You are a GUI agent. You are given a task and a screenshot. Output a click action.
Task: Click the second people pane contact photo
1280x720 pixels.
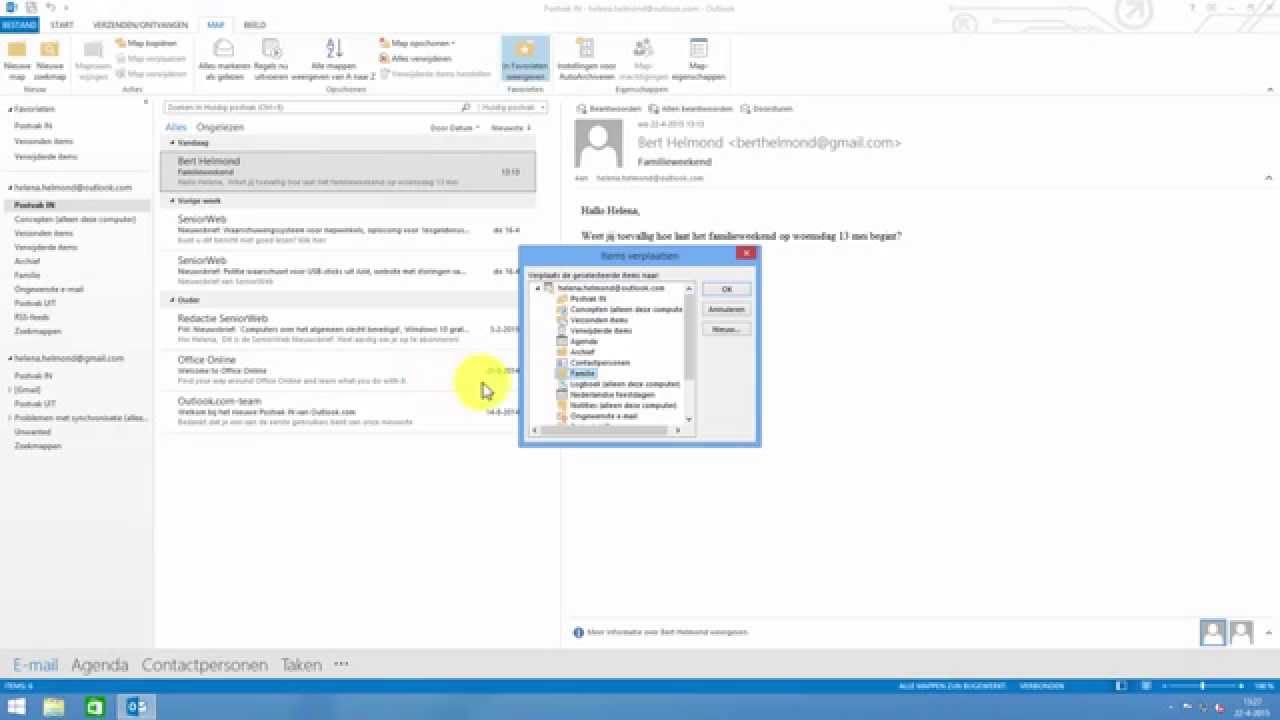(1241, 632)
